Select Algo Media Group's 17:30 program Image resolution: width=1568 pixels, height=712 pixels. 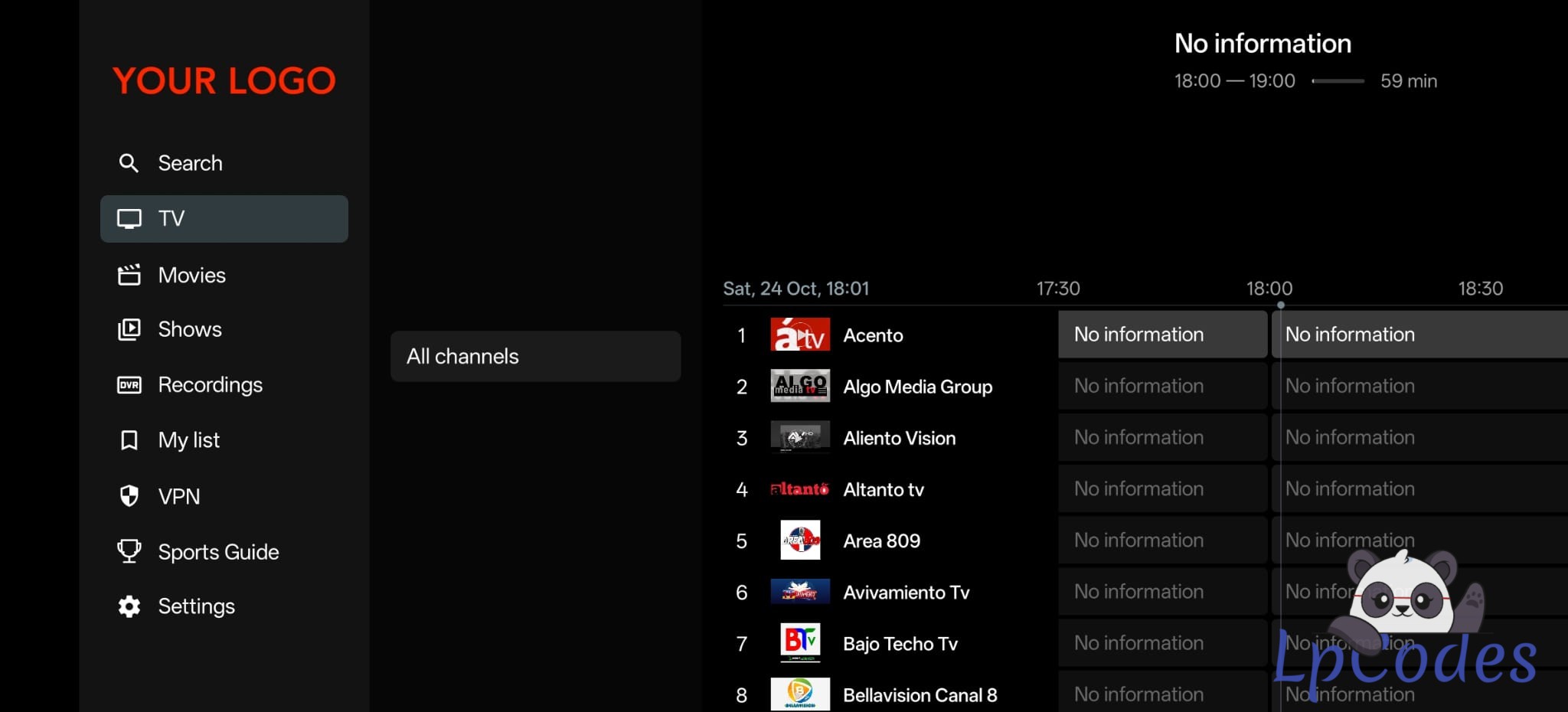(x=1162, y=386)
